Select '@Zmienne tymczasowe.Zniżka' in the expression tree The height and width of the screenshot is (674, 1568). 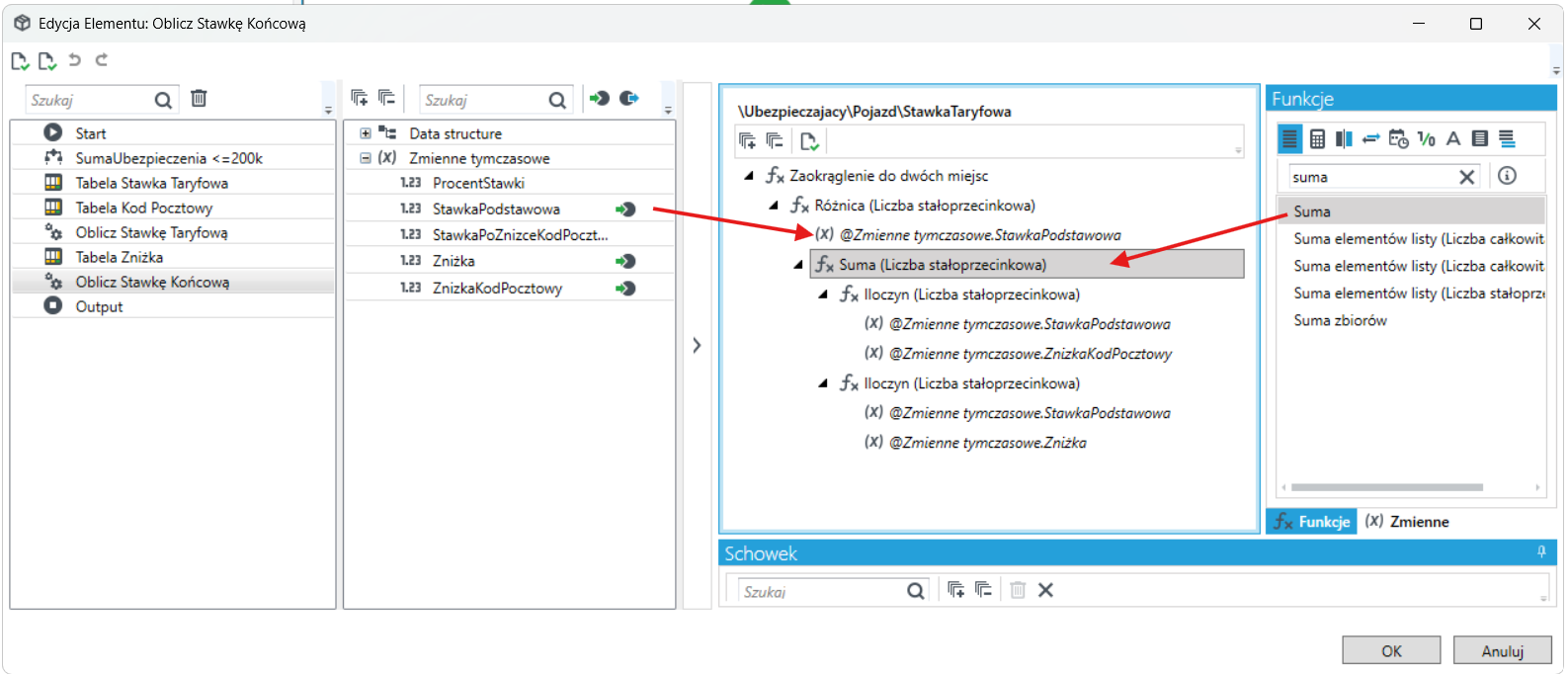[988, 443]
